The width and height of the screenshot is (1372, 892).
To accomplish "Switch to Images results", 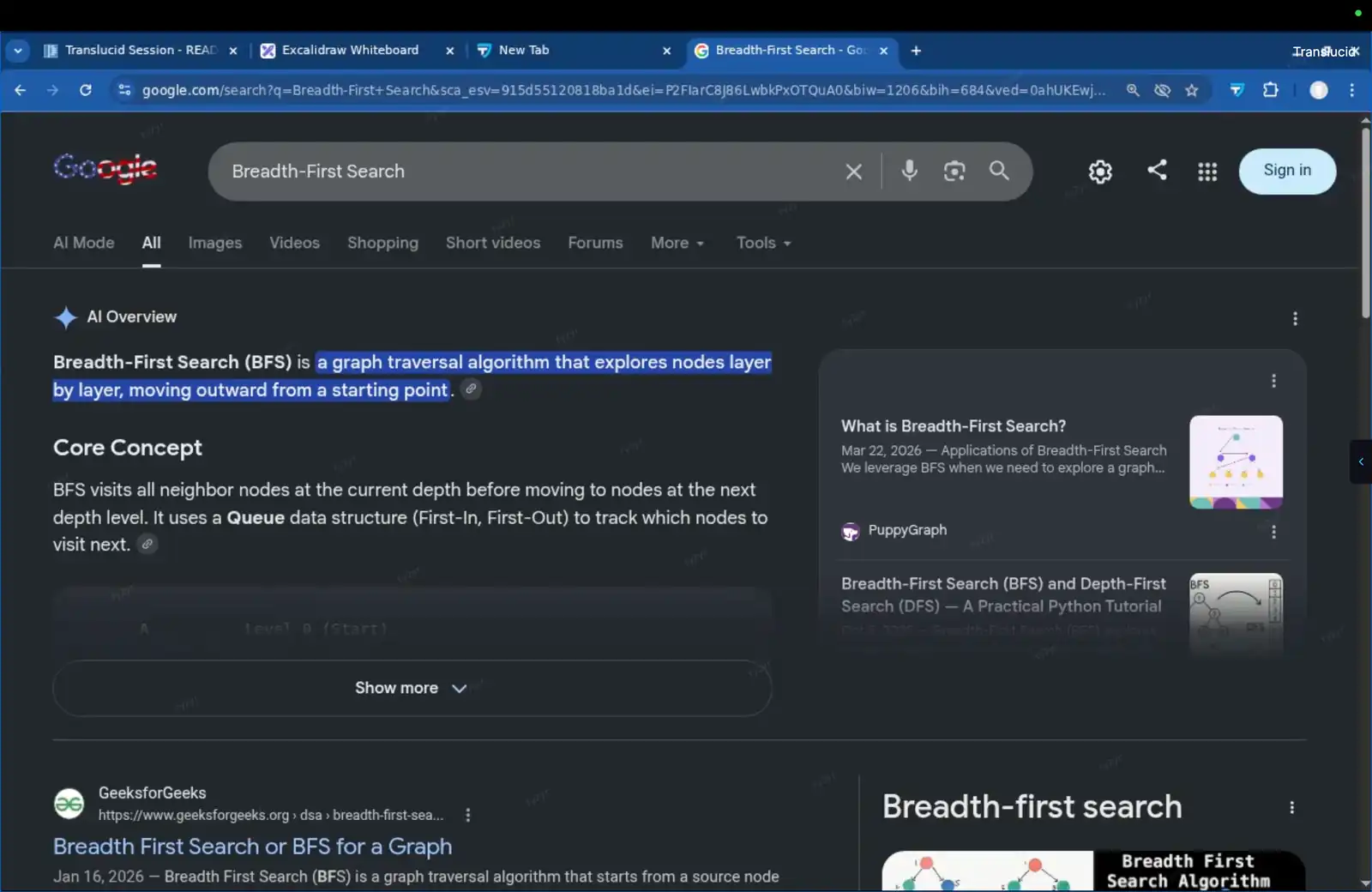I will (215, 243).
